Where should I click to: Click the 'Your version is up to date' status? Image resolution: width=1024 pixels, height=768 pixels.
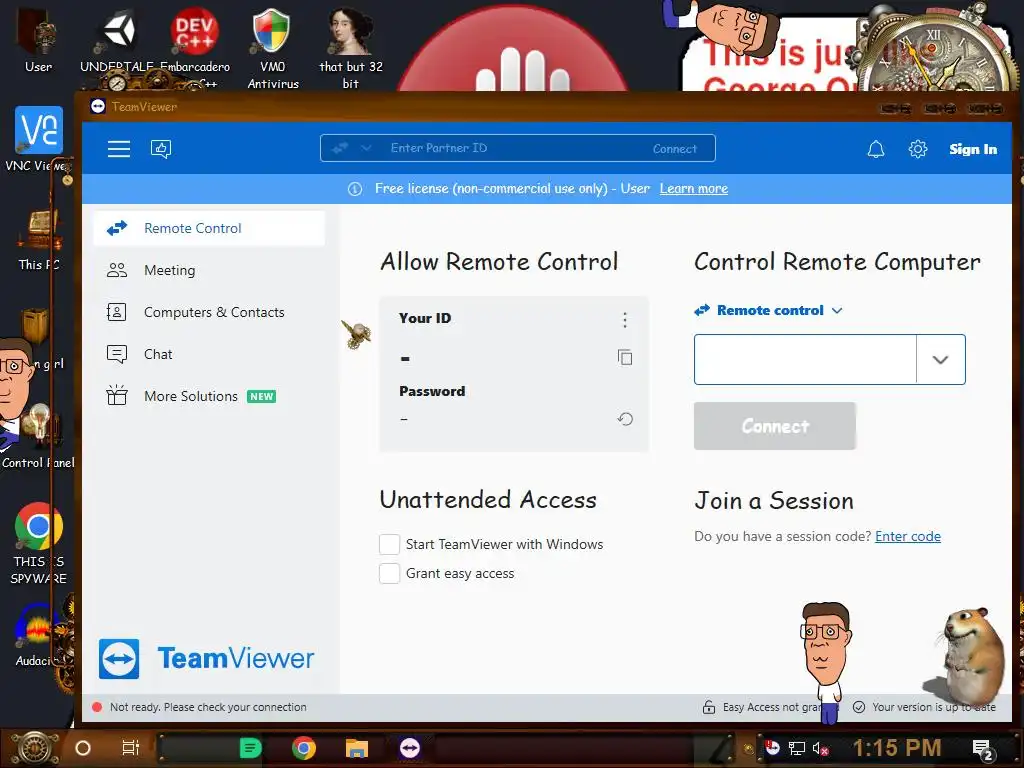coord(934,707)
